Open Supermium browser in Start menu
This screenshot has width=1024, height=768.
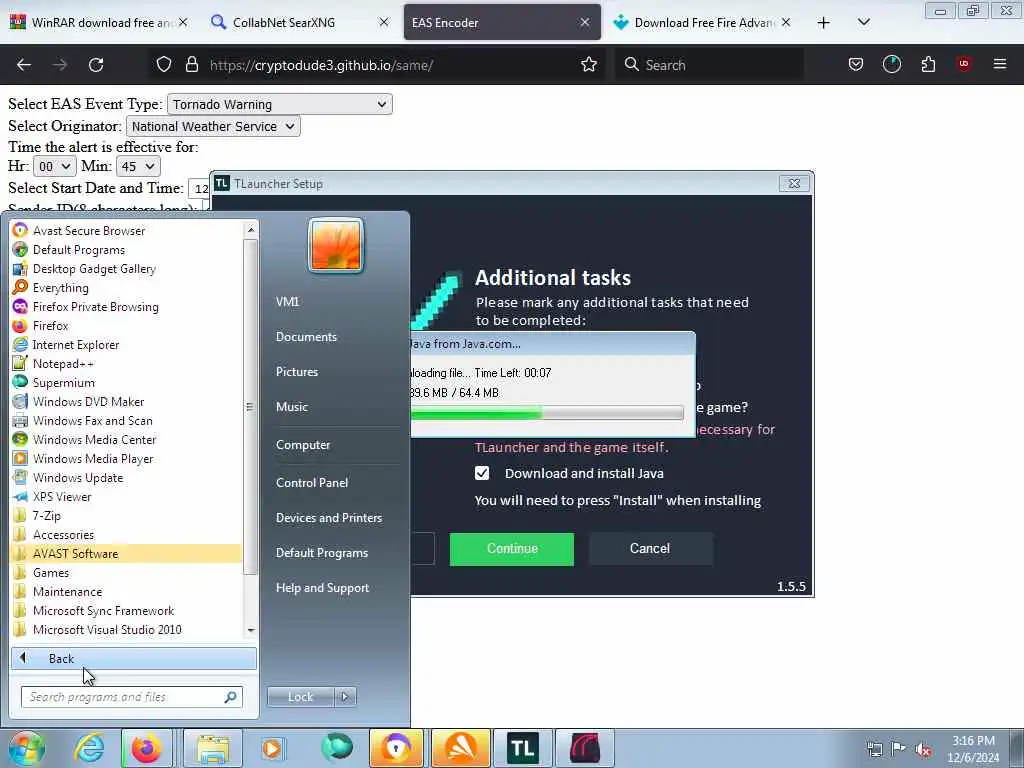(x=63, y=382)
